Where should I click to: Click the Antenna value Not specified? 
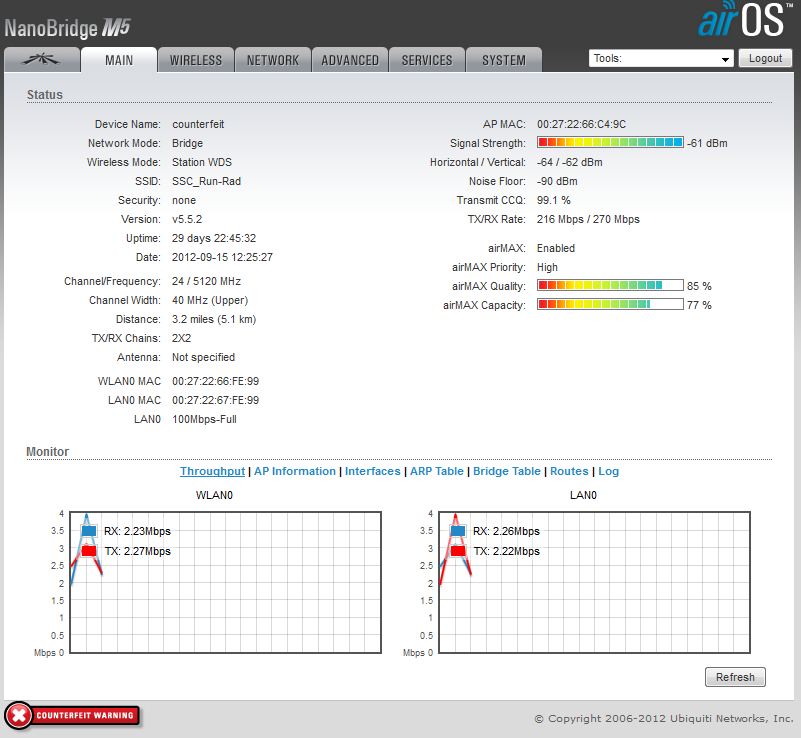[203, 357]
